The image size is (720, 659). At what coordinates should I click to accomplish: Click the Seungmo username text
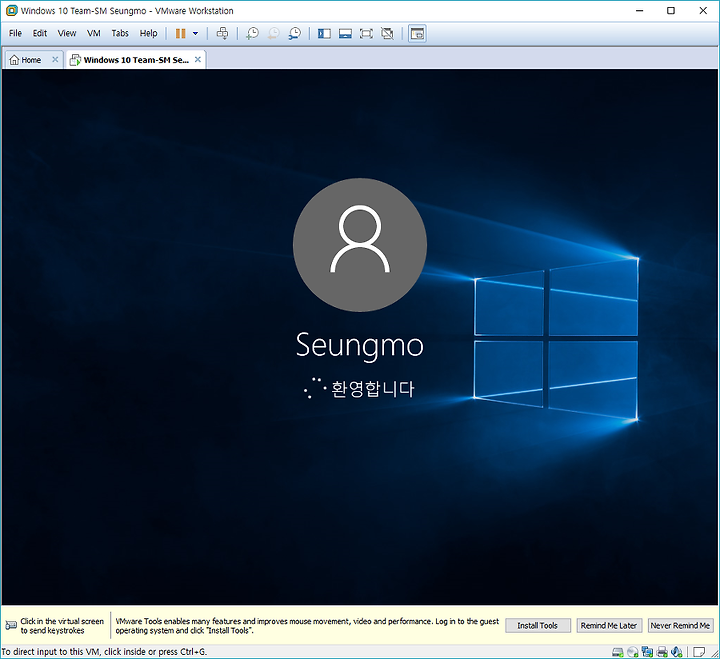point(360,345)
